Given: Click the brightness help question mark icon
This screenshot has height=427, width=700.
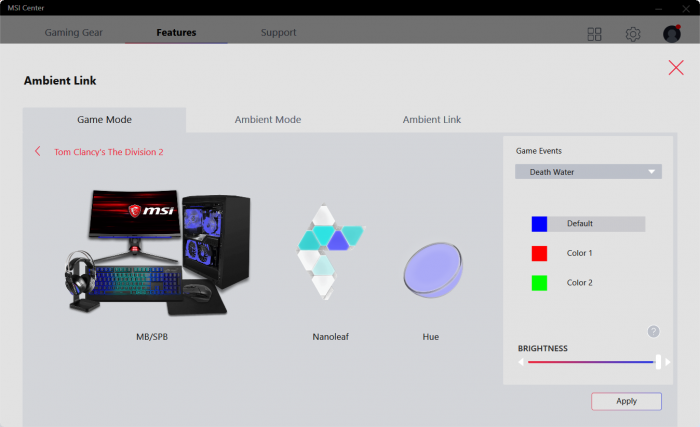Looking at the screenshot, I should (x=653, y=331).
